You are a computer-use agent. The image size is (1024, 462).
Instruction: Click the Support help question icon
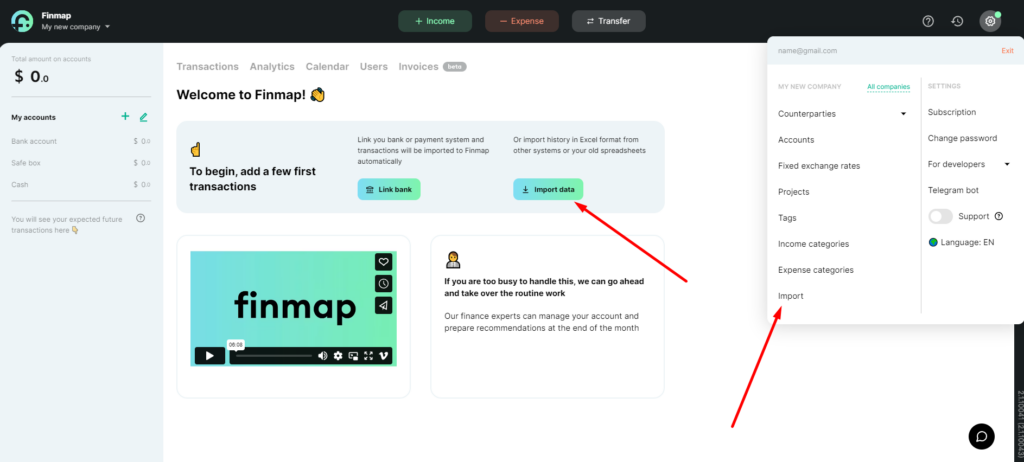pos(999,216)
